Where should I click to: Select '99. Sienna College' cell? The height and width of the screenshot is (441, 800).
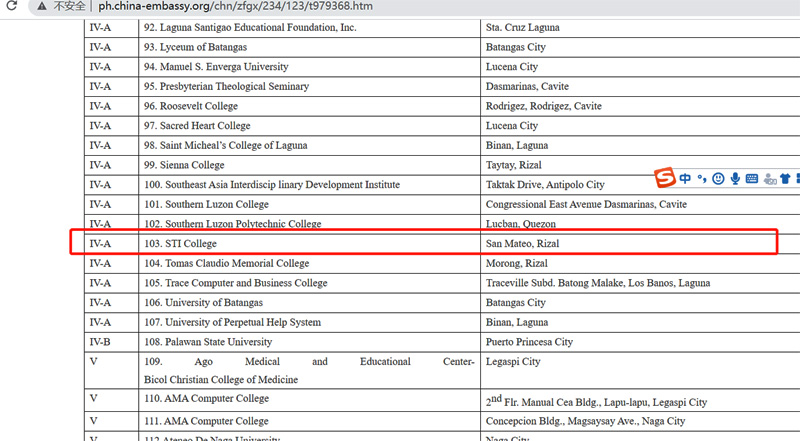coord(184,165)
